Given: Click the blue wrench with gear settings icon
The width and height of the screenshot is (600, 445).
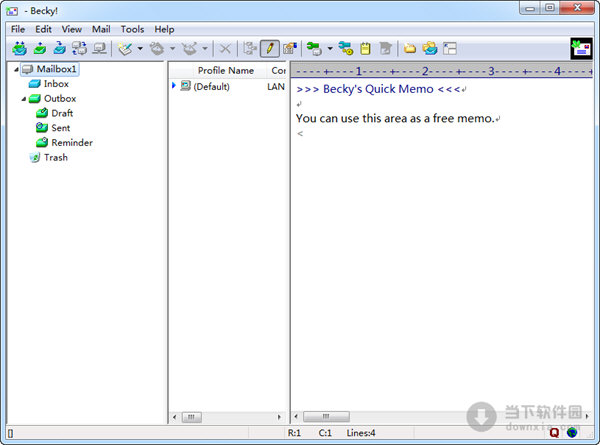Looking at the screenshot, I should (x=346, y=49).
